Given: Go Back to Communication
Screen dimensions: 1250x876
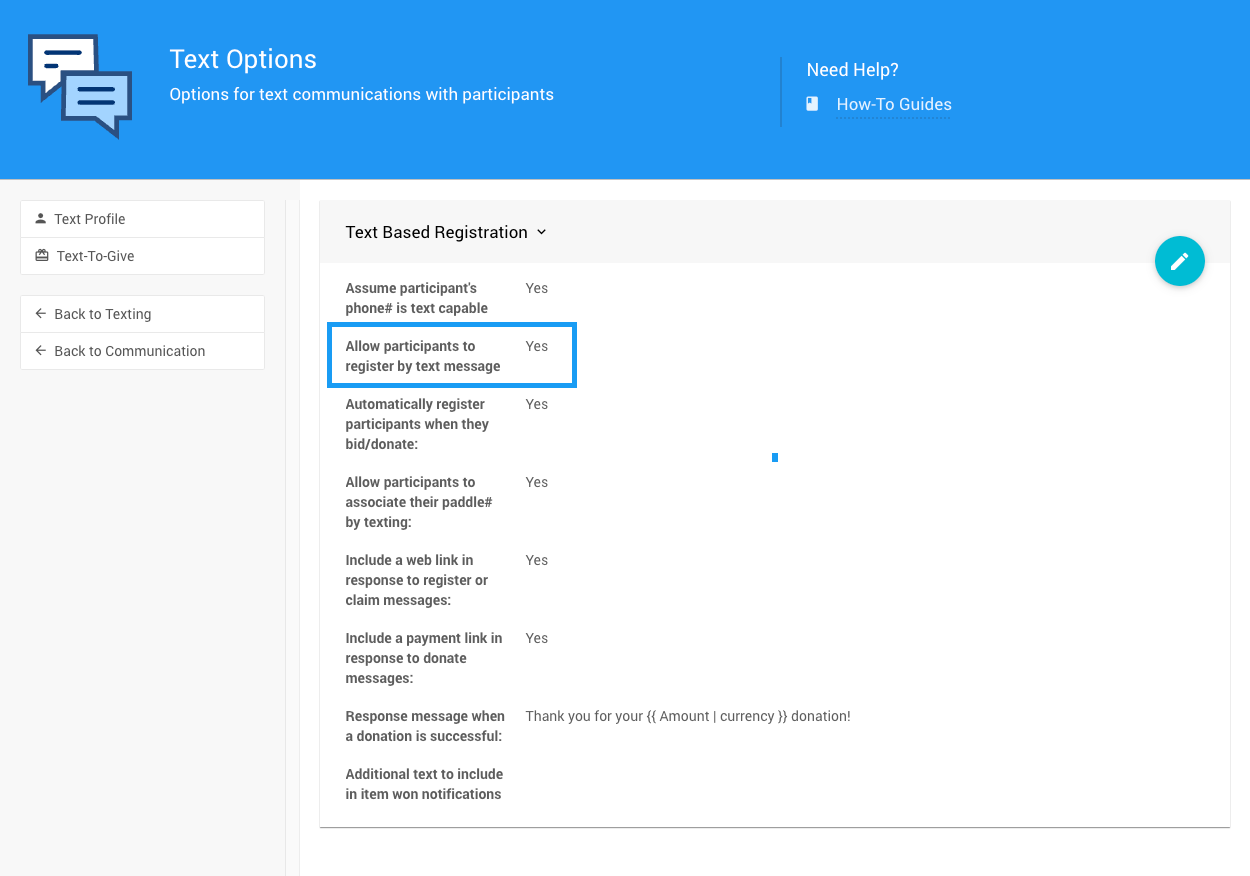Looking at the screenshot, I should [x=130, y=351].
